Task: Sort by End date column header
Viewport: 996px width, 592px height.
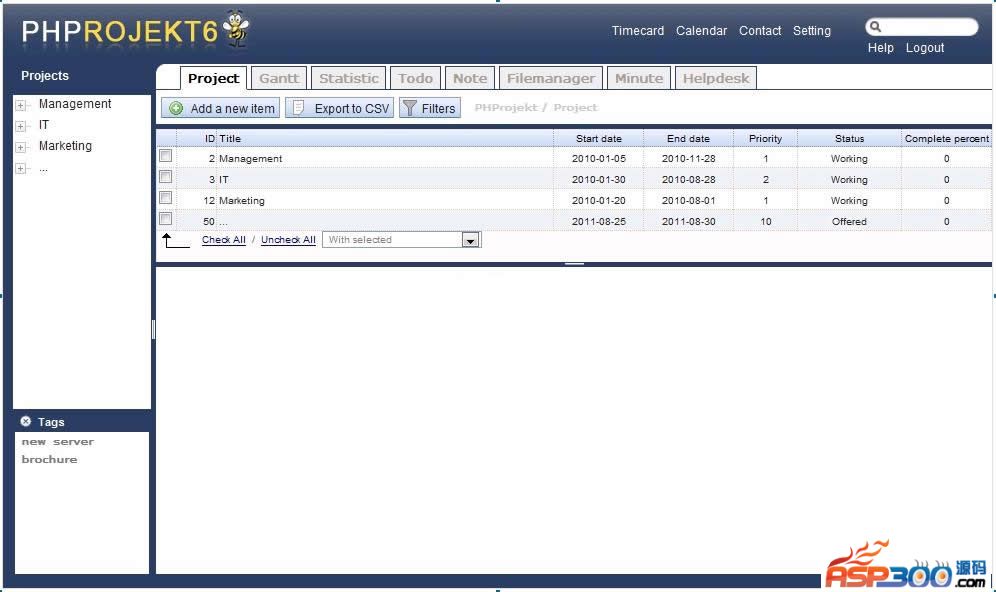Action: (689, 138)
